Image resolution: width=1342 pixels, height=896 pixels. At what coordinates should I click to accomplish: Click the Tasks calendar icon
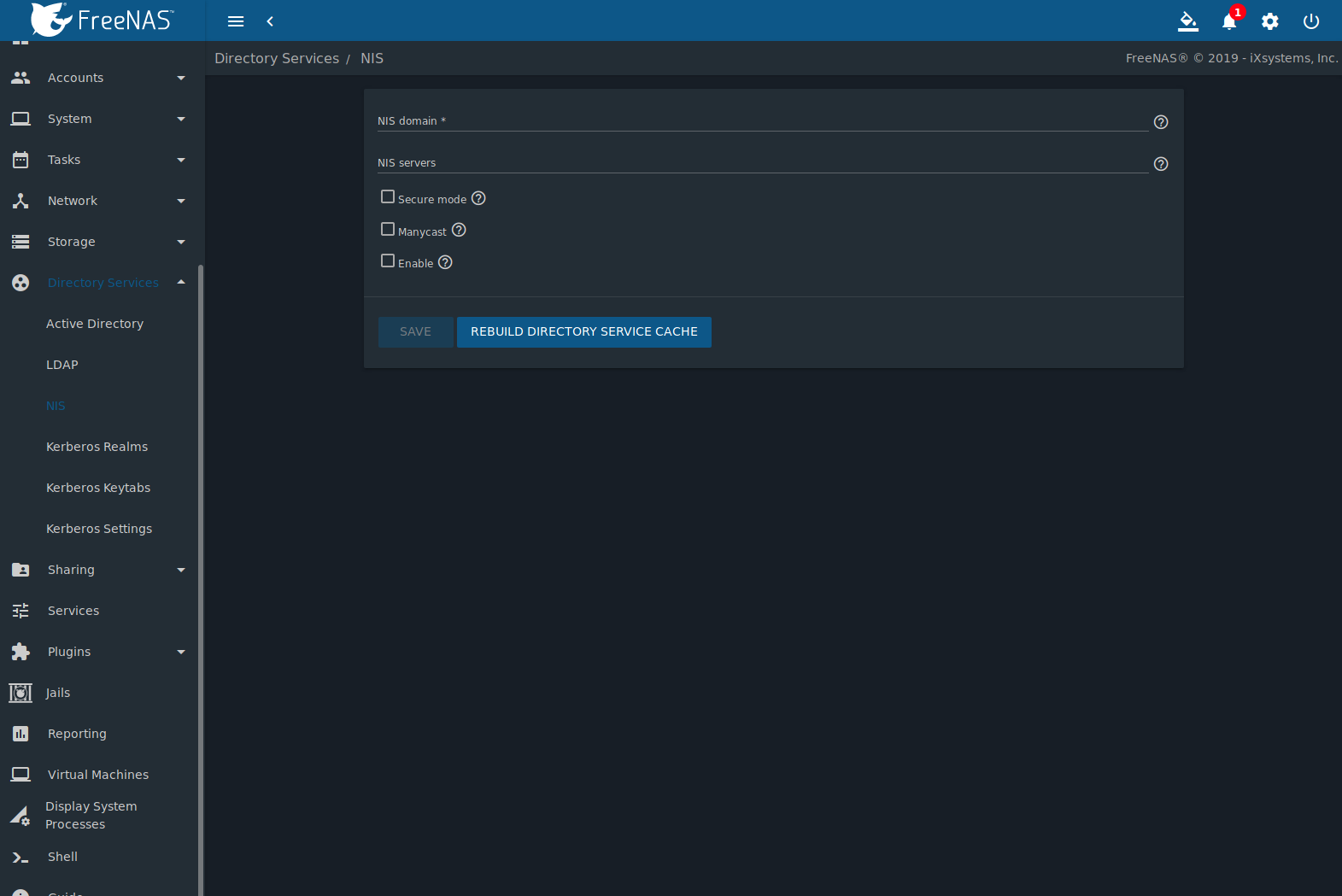pos(21,160)
